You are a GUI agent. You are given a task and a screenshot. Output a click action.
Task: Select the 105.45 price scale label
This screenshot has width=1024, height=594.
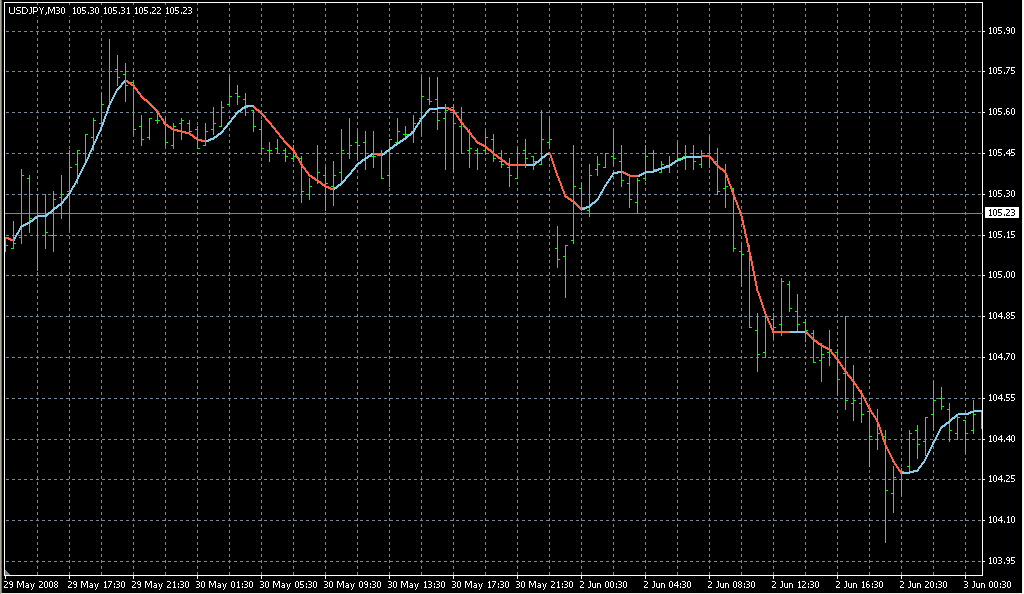[1002, 153]
